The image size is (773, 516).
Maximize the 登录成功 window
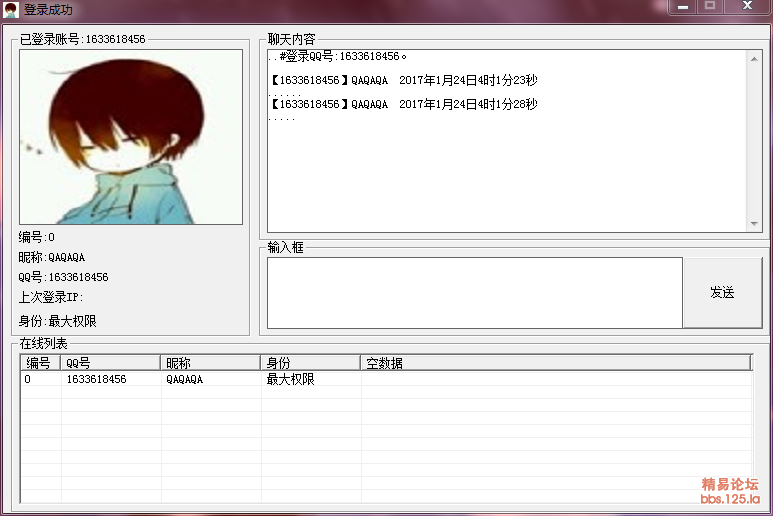tap(710, 6)
